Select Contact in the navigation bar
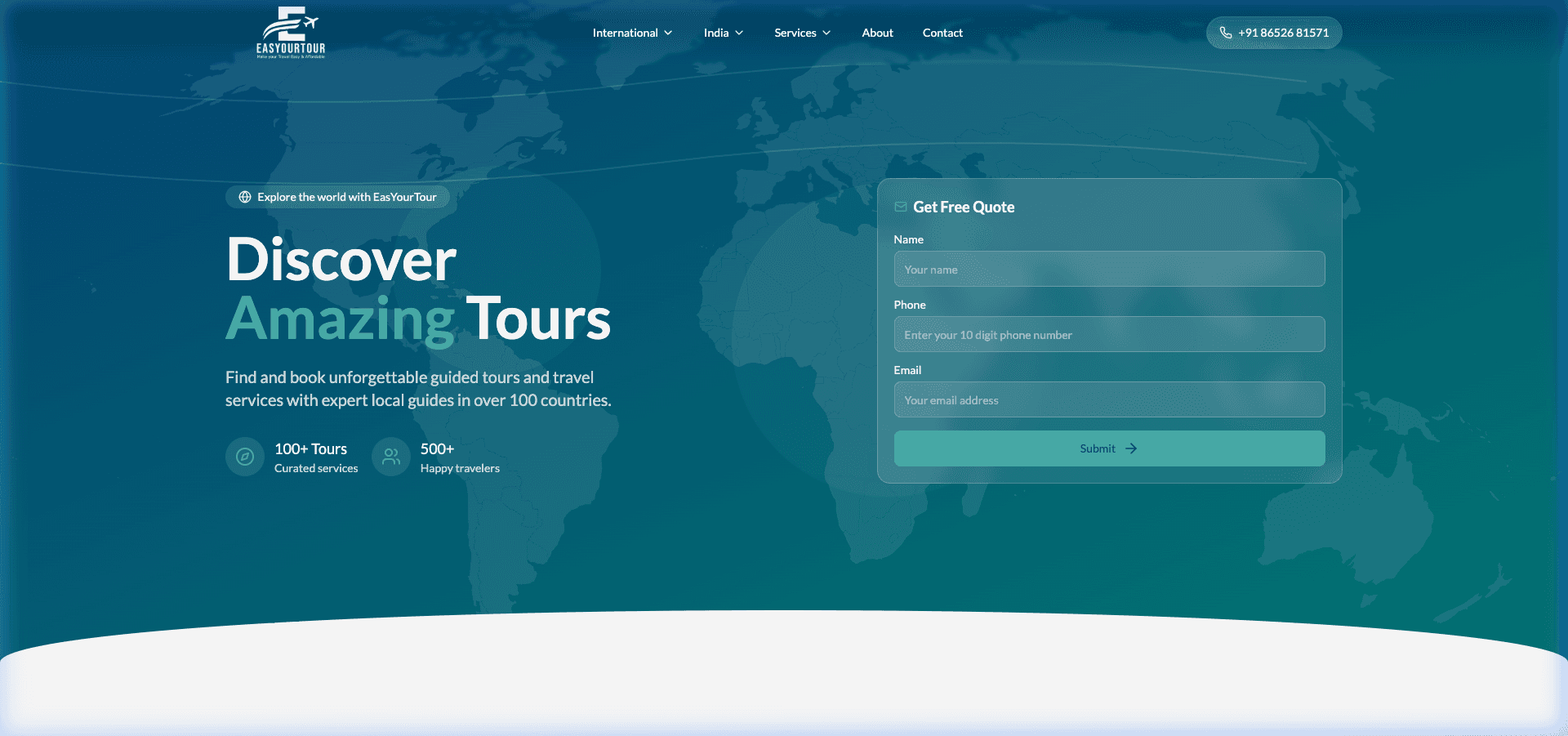 tap(942, 33)
